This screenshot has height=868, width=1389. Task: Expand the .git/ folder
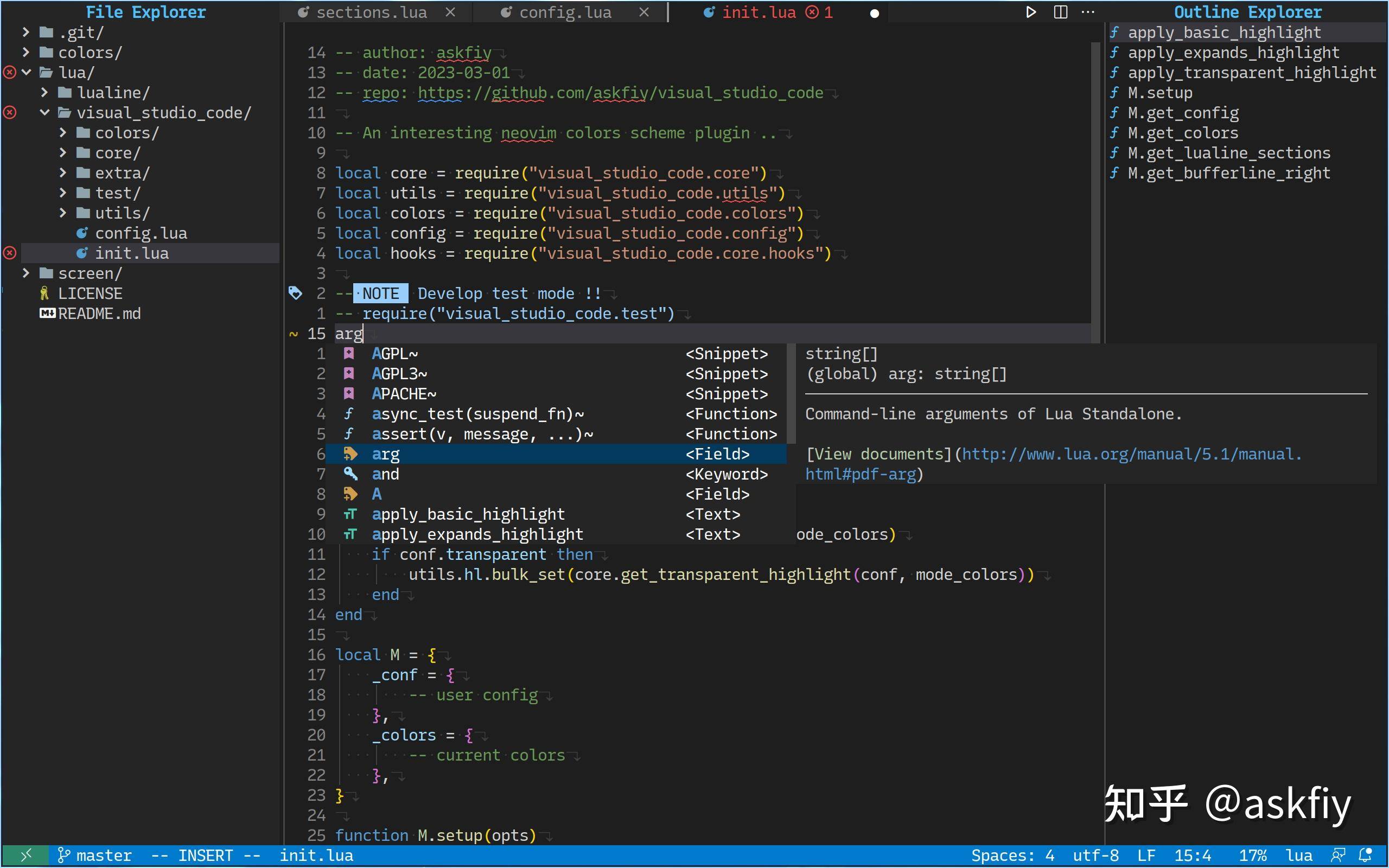coord(26,32)
